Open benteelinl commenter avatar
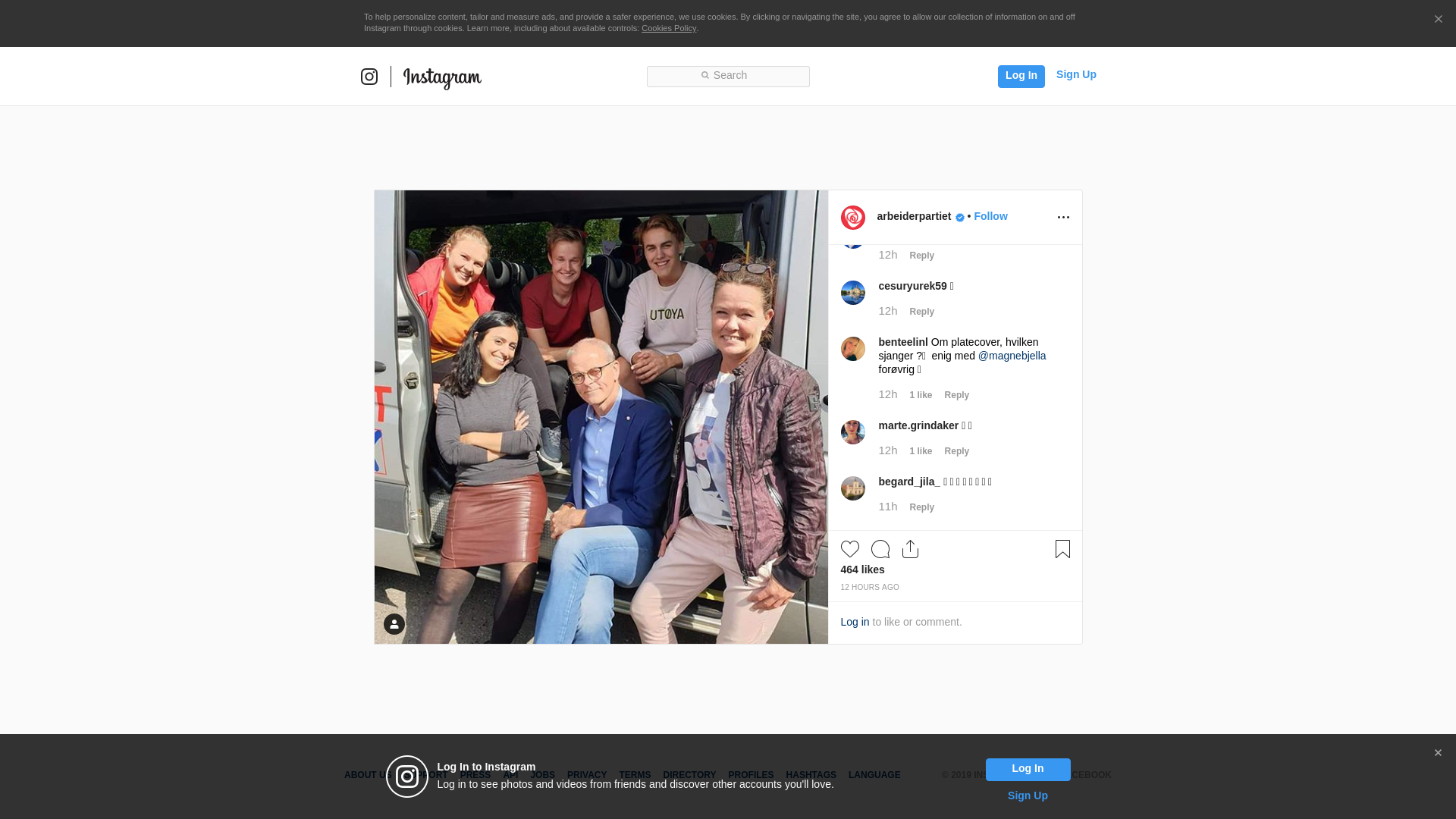The height and width of the screenshot is (819, 1456). coord(853,349)
